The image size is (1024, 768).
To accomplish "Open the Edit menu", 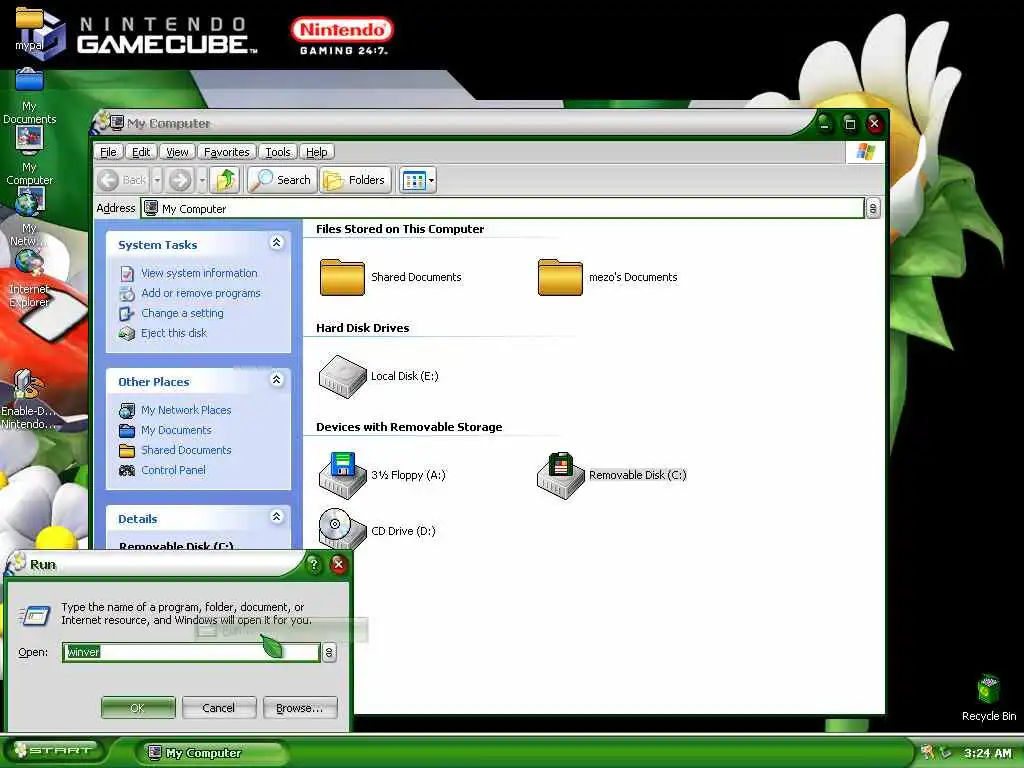I will pyautogui.click(x=141, y=152).
